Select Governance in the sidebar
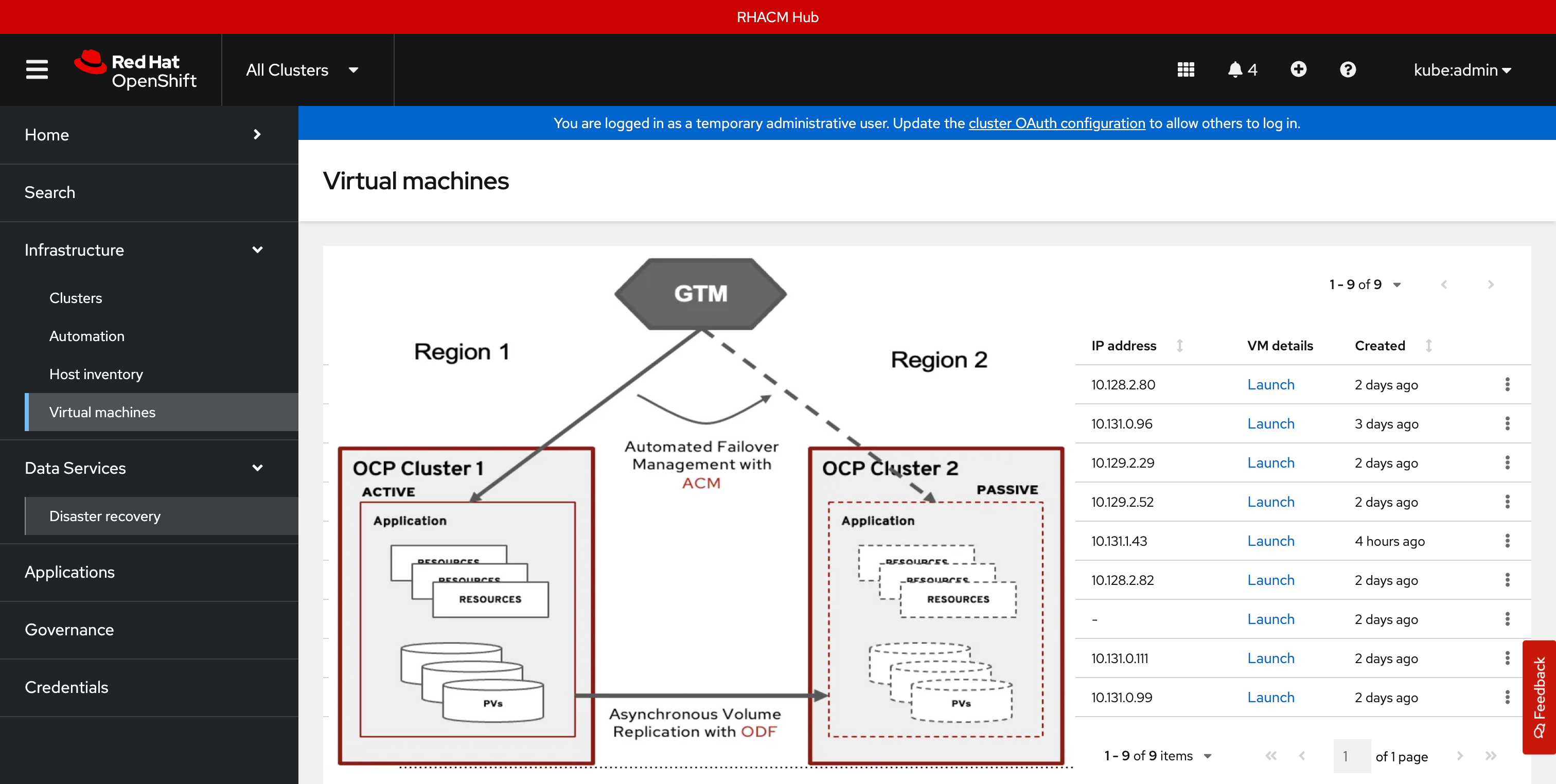This screenshot has width=1556, height=784. [69, 629]
